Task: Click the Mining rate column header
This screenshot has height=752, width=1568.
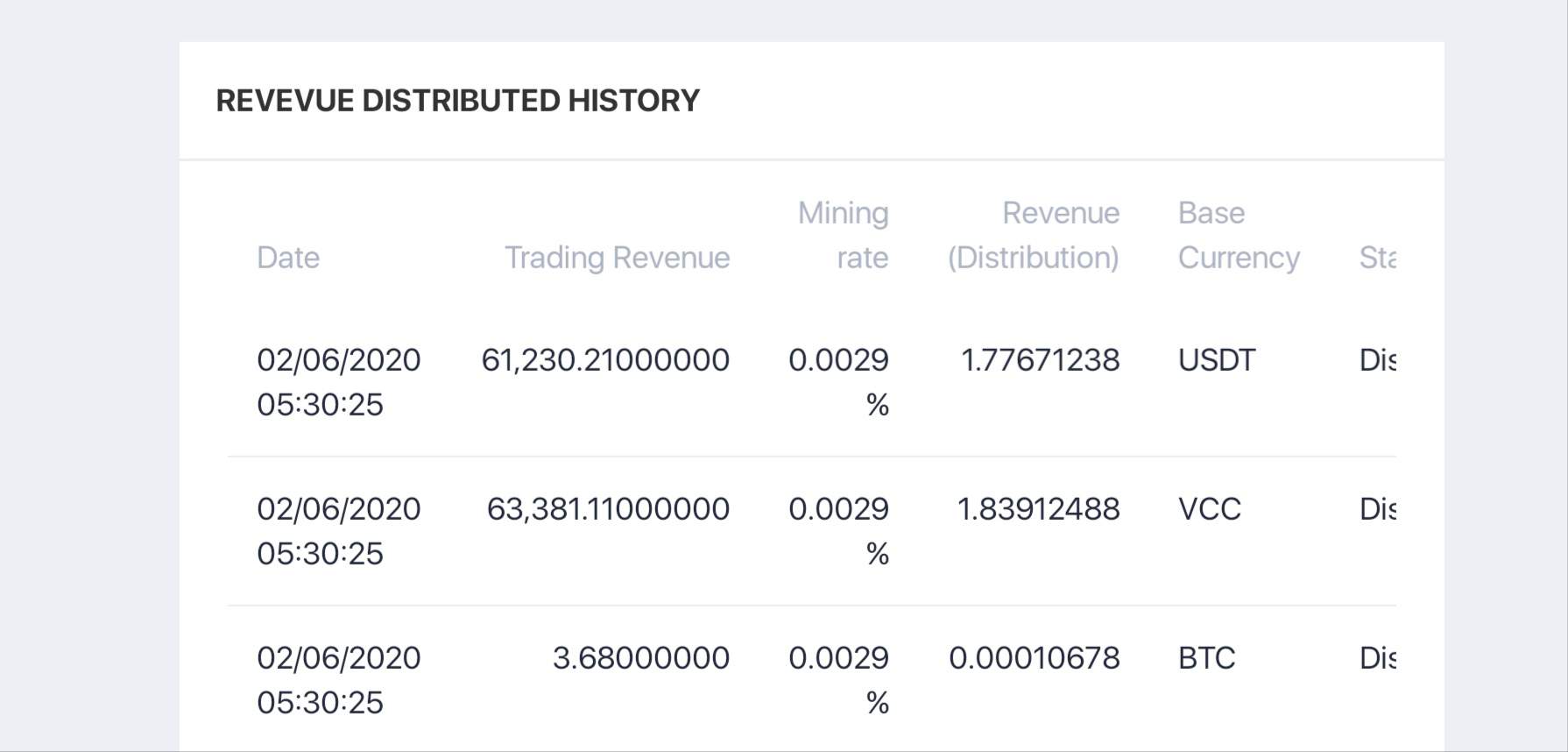Action: 843,235
